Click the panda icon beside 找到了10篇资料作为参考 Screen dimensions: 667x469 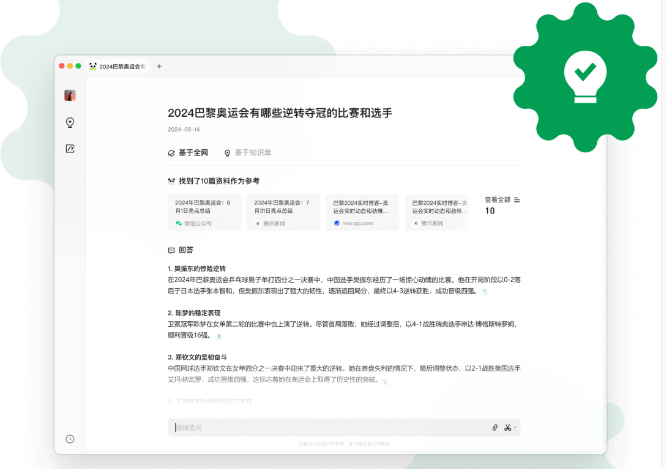(x=171, y=181)
